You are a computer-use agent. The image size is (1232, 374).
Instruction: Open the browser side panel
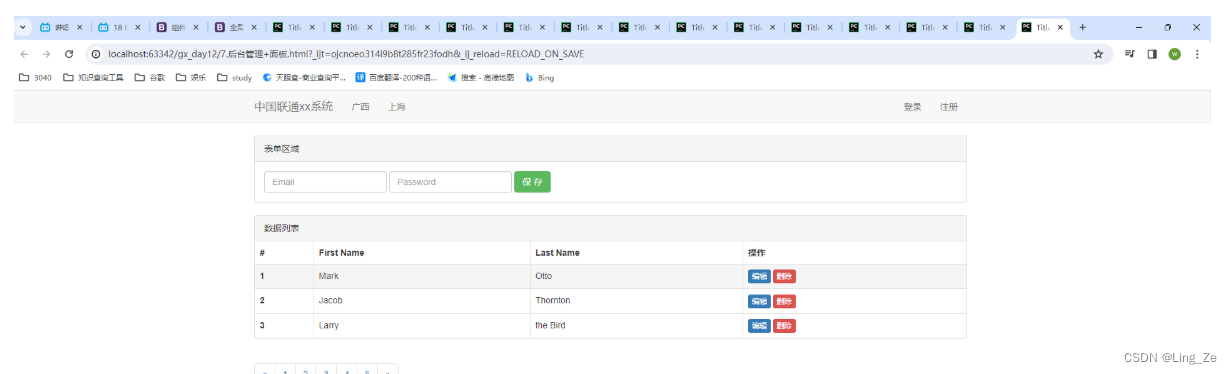[1152, 54]
